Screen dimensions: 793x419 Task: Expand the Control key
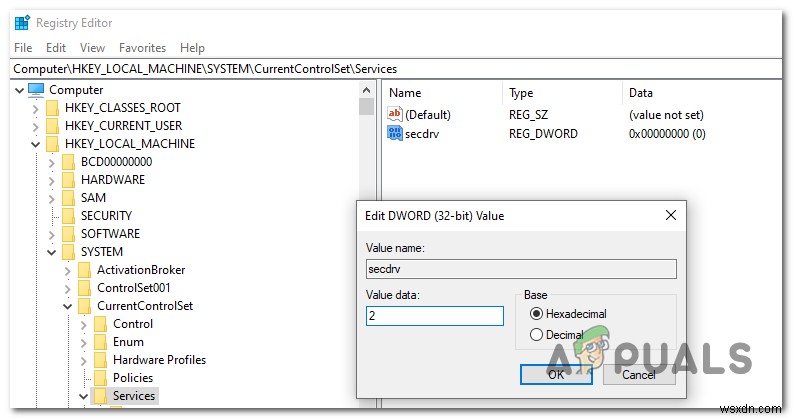84,324
